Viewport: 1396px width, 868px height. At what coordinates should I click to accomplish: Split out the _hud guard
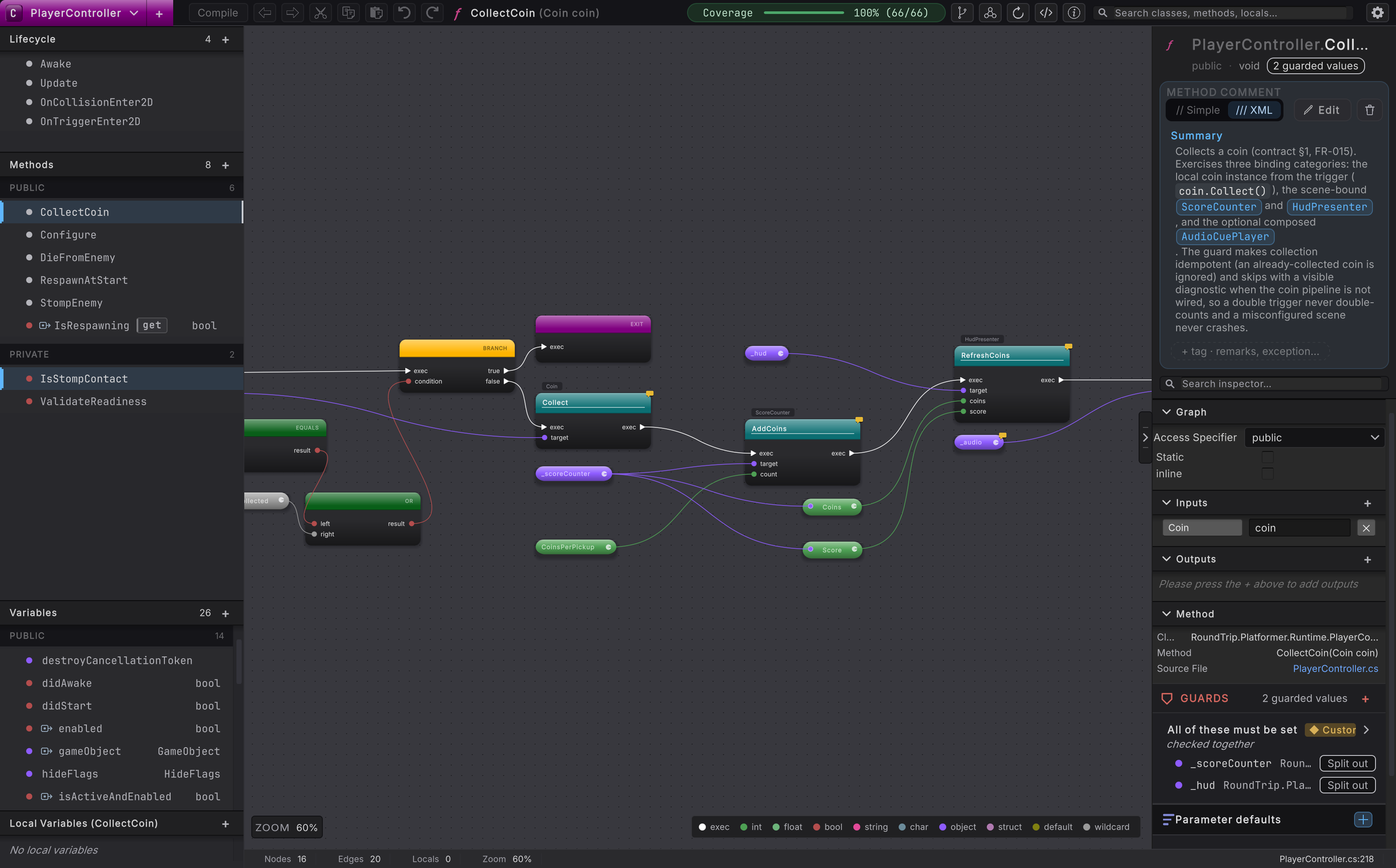[1348, 785]
